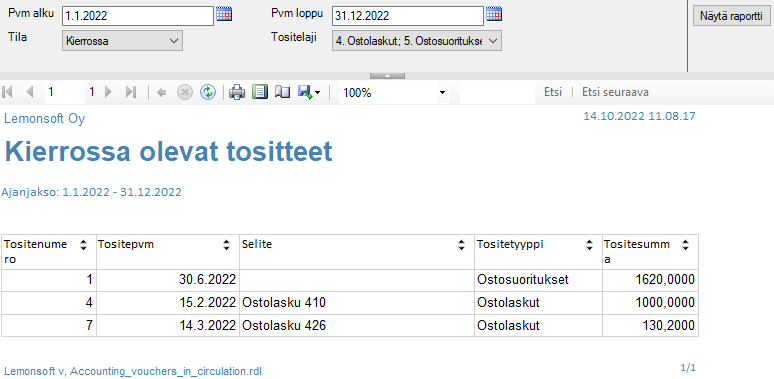The height and width of the screenshot is (379, 774).
Task: Click the Näytä raportti button
Action: 731,16
